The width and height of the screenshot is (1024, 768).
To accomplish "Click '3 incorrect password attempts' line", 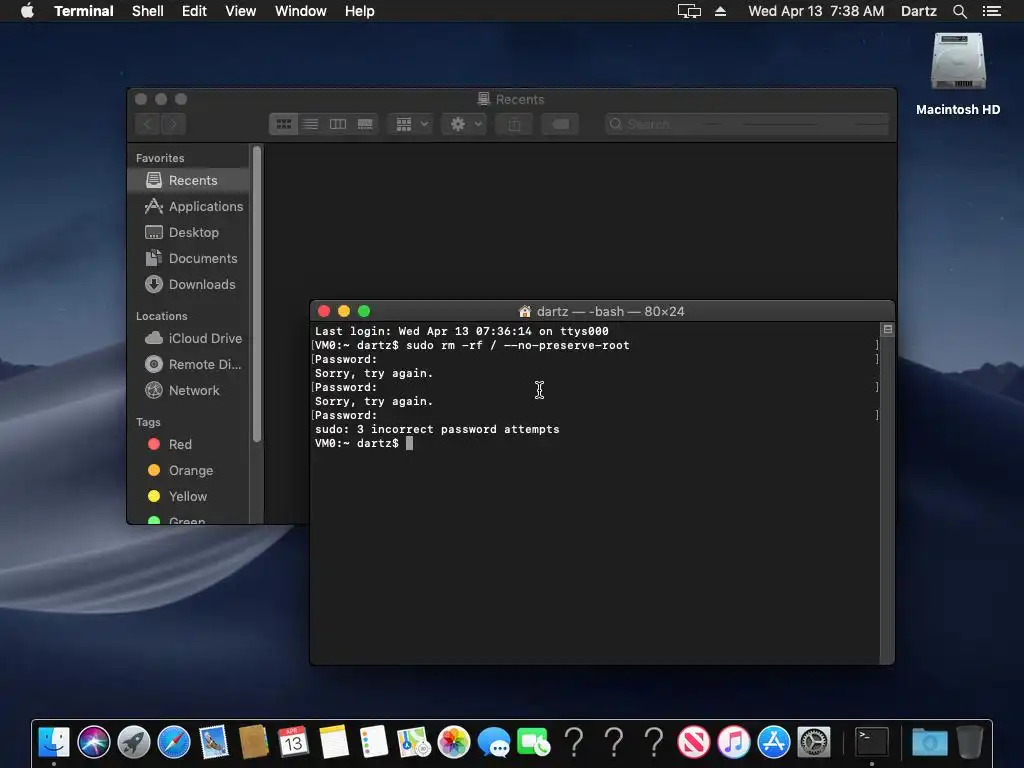I will (x=437, y=430).
